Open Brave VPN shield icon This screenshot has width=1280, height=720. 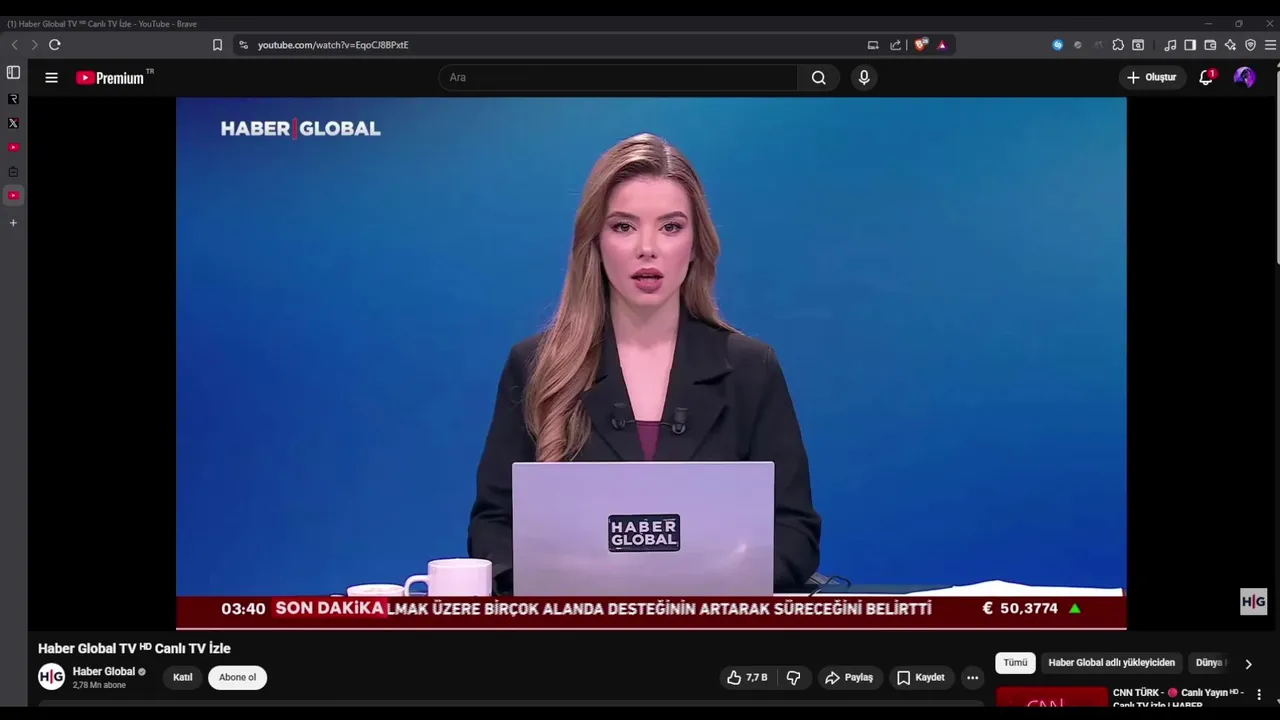click(1250, 45)
